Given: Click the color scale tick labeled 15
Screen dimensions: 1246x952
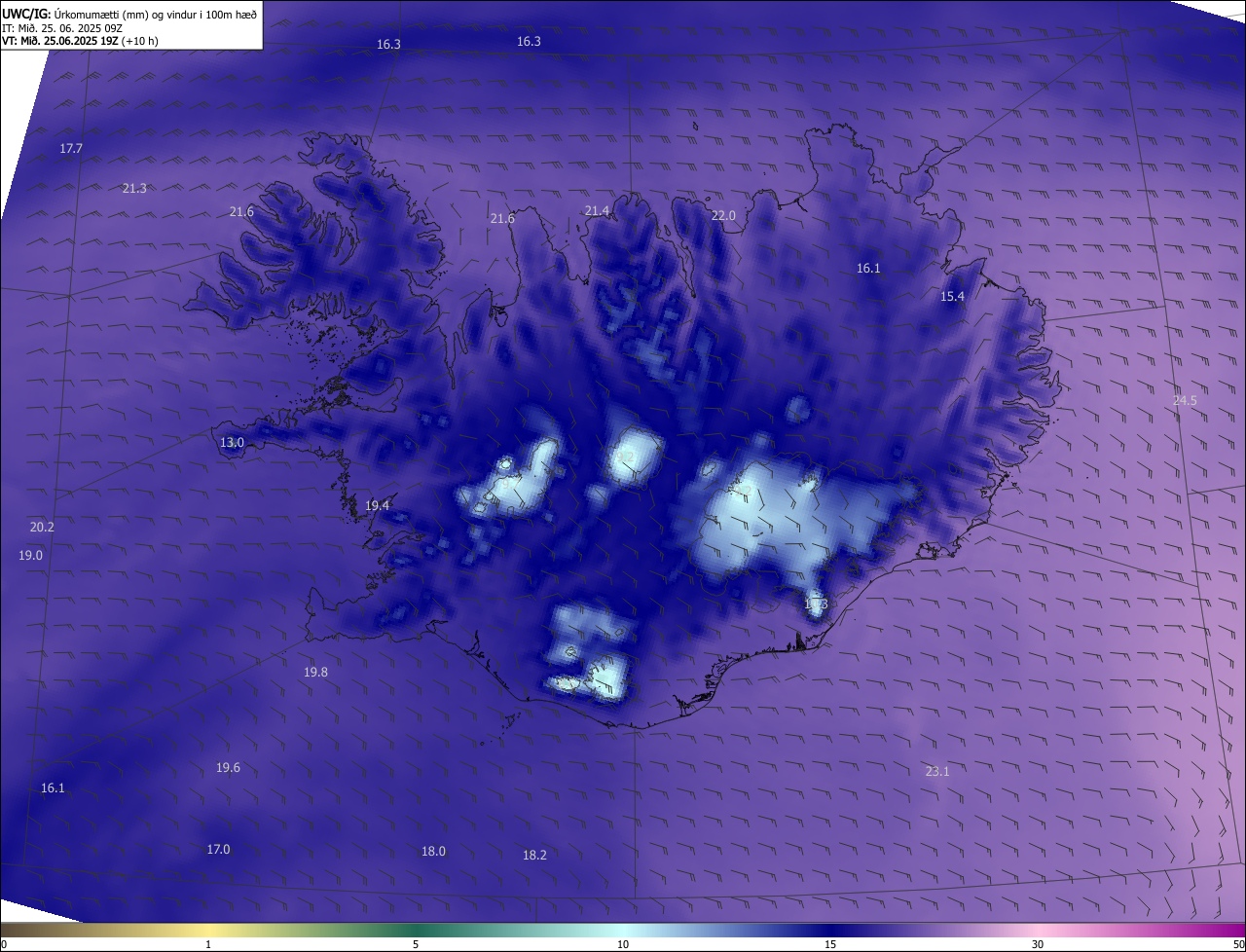Looking at the screenshot, I should tap(830, 944).
